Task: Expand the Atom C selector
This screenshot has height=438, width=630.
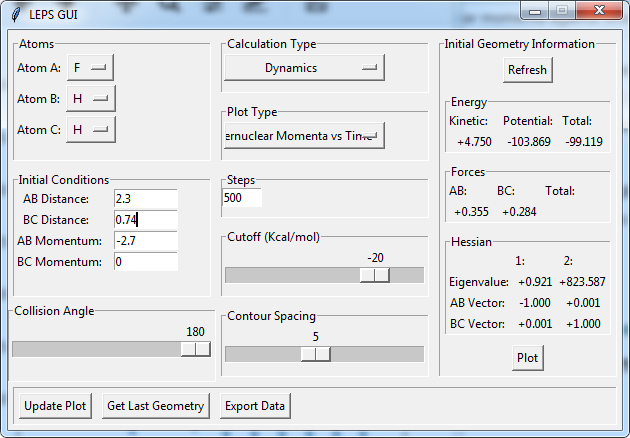Action: [x=90, y=130]
